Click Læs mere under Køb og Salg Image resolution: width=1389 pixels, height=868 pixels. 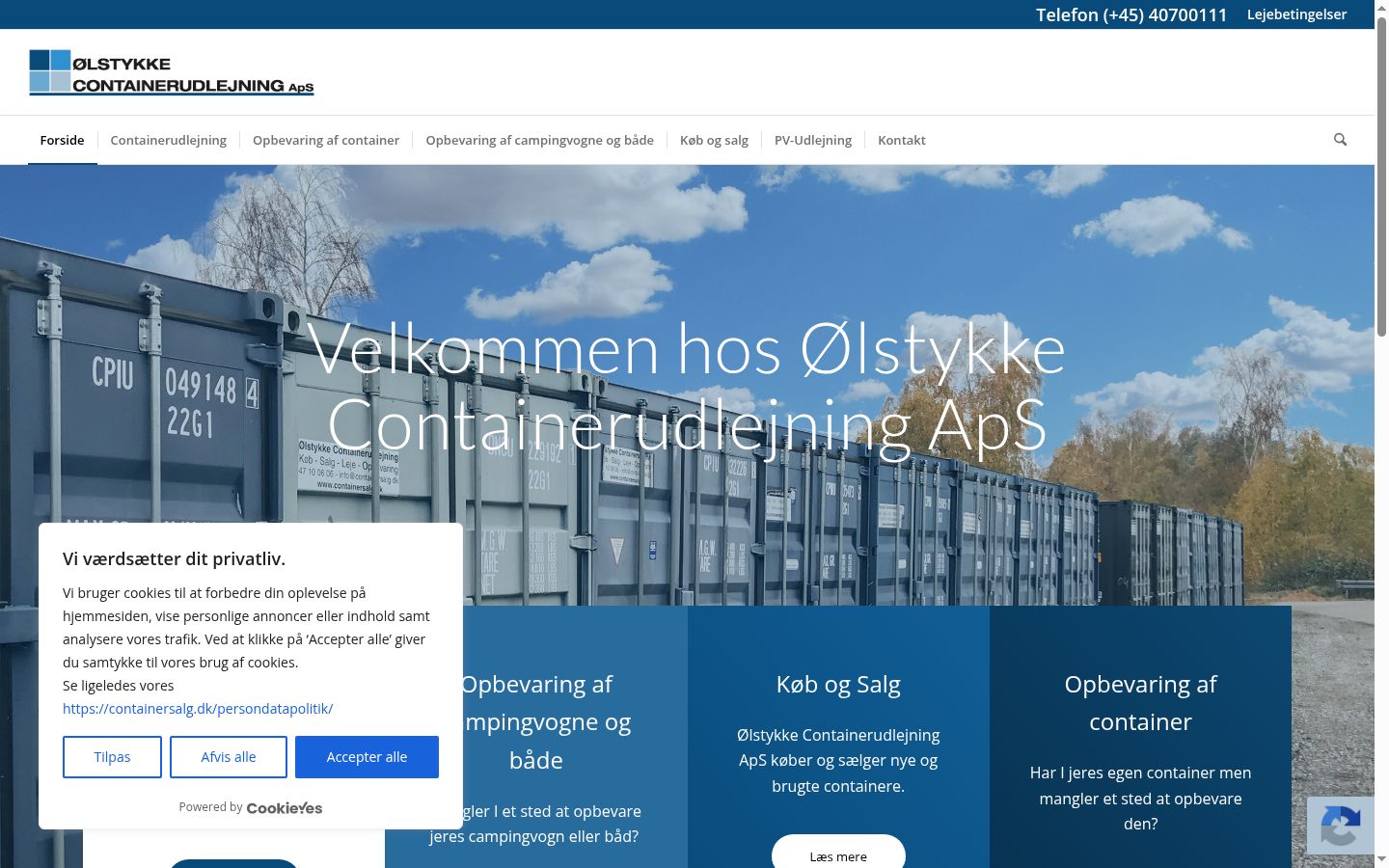(838, 855)
